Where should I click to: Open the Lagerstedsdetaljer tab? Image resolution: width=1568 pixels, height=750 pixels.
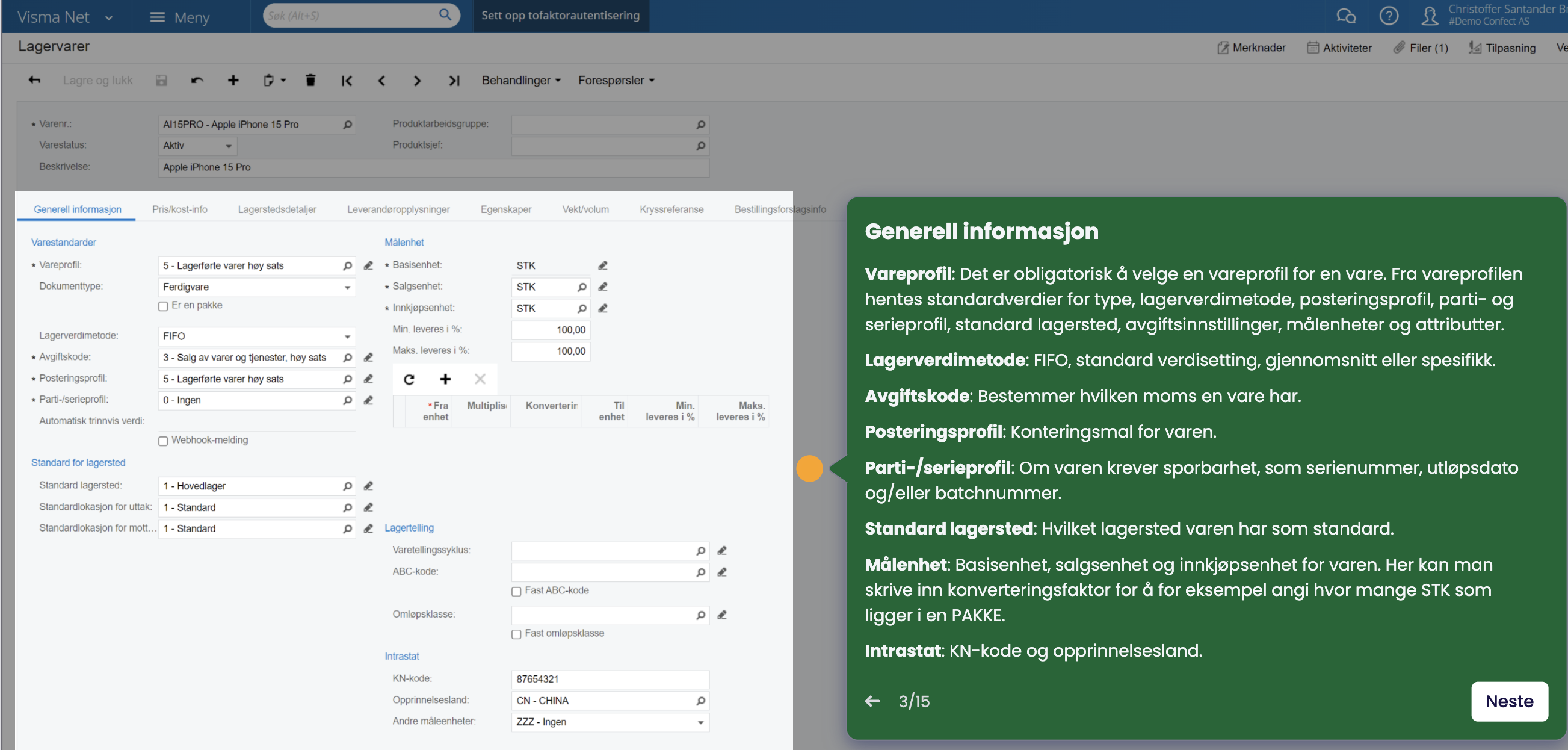(277, 209)
